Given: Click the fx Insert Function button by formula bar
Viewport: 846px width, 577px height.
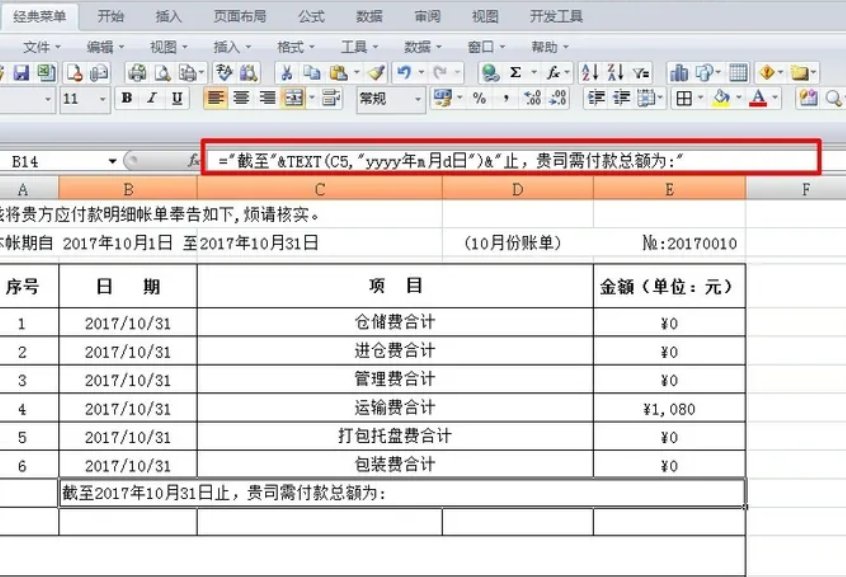Looking at the screenshot, I should coord(193,161).
